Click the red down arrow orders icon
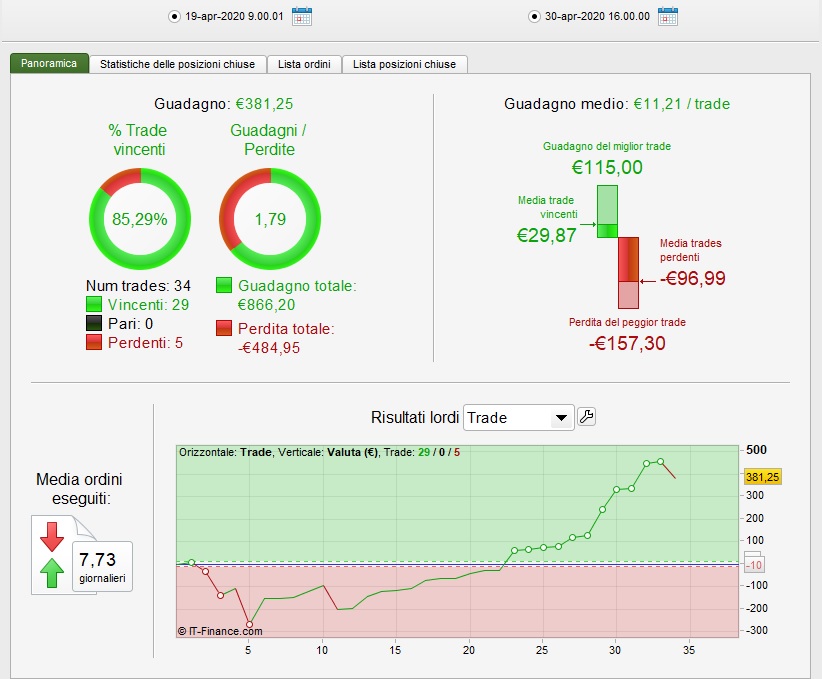Image resolution: width=822 pixels, height=679 pixels. [52, 536]
